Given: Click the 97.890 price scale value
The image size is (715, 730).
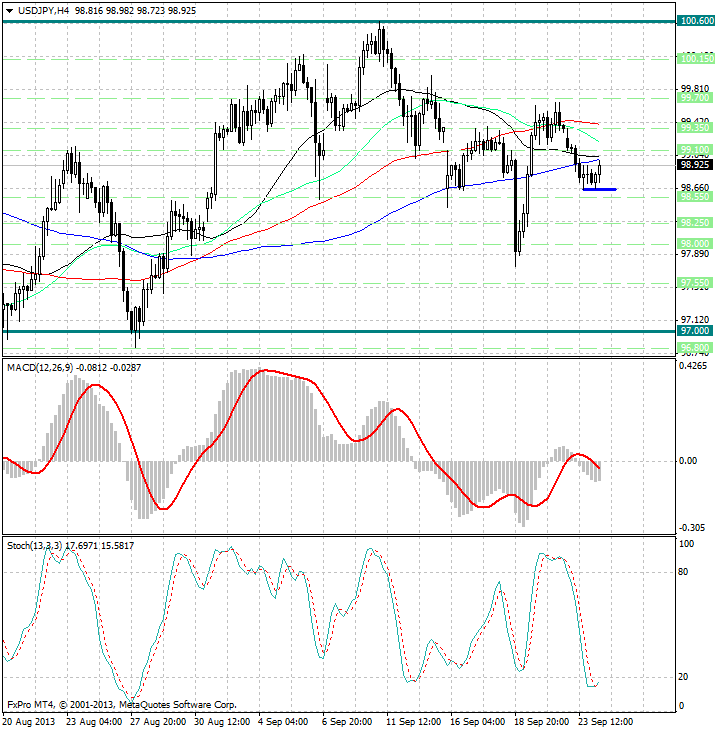Looking at the screenshot, I should point(695,254).
